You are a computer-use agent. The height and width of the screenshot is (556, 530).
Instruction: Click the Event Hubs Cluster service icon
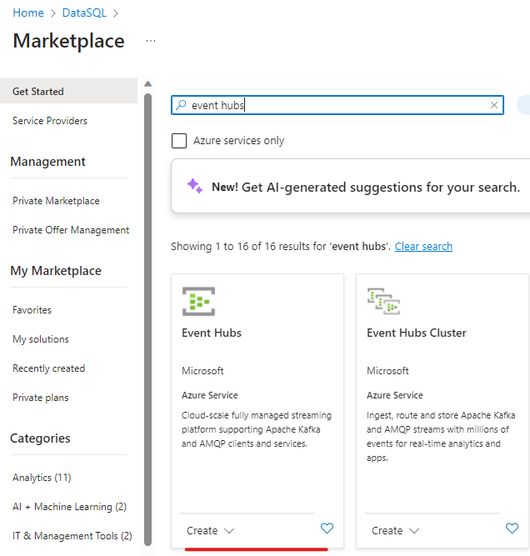[x=384, y=301]
